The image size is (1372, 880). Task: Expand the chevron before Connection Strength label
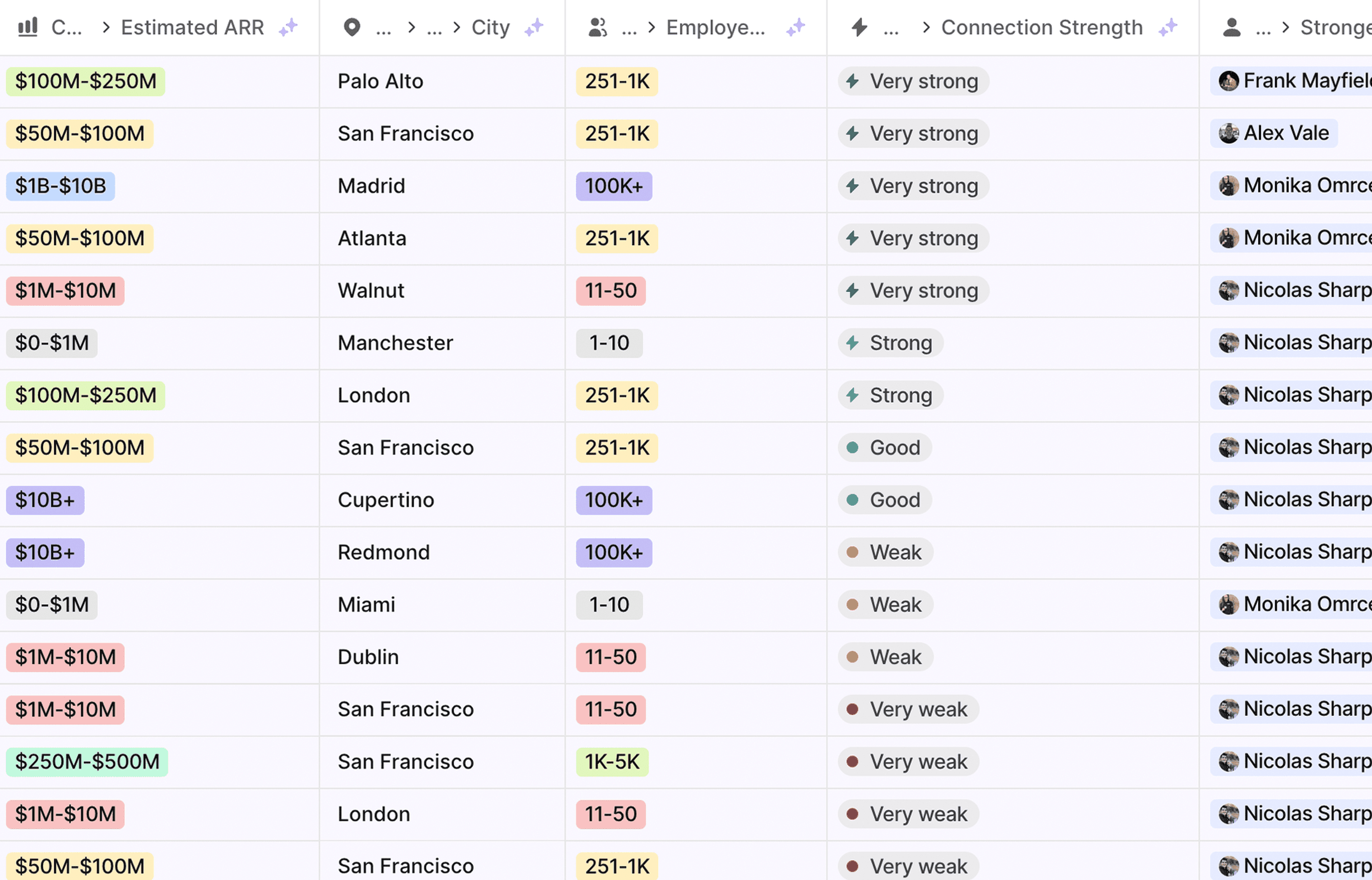(926, 27)
